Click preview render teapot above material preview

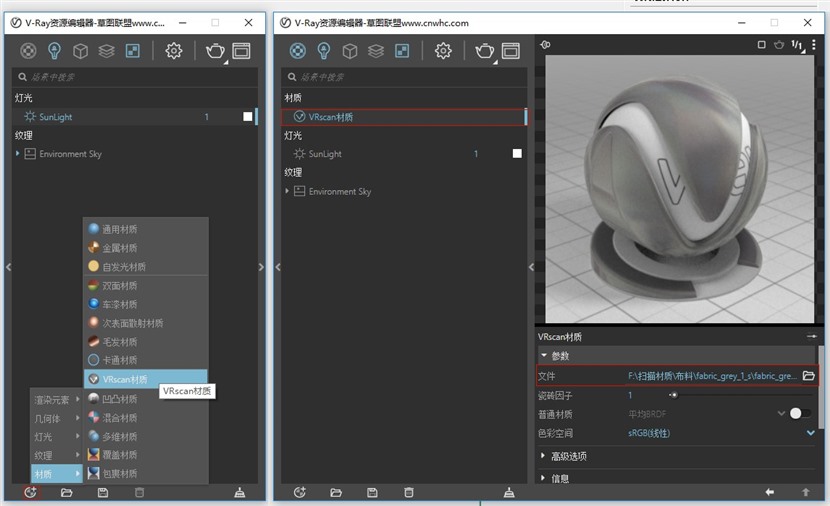point(779,45)
